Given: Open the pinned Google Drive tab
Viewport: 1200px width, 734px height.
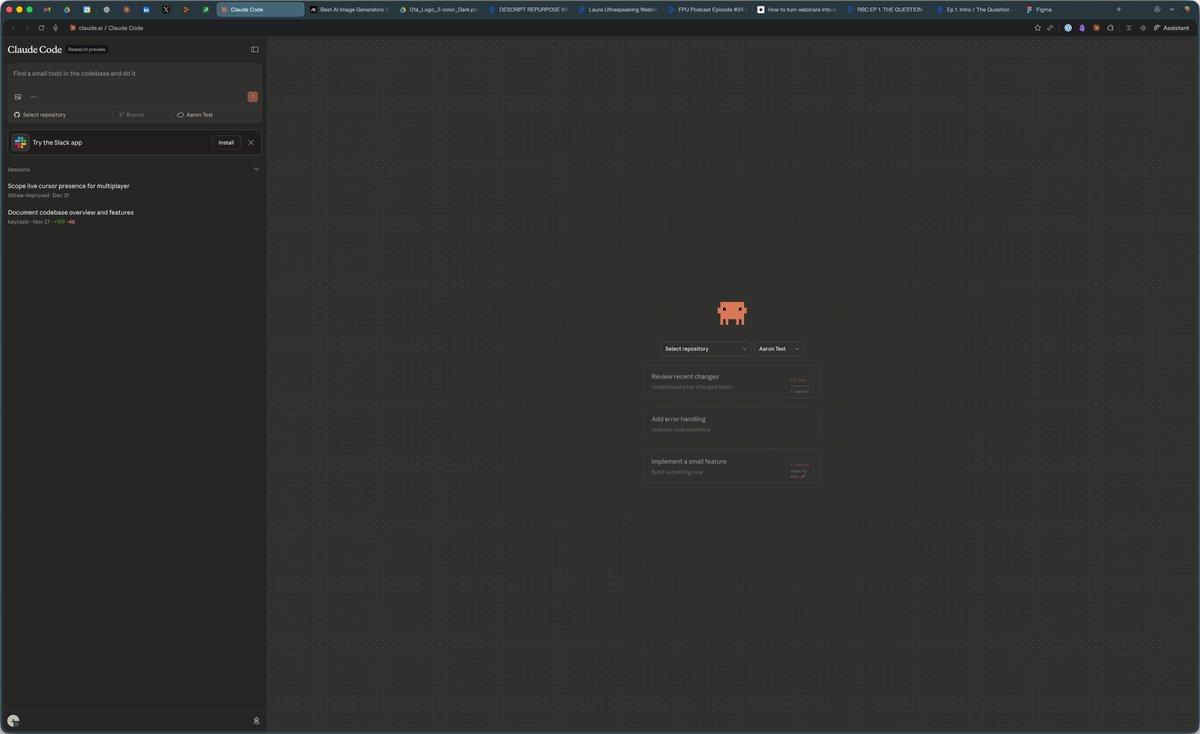Looking at the screenshot, I should pos(67,9).
